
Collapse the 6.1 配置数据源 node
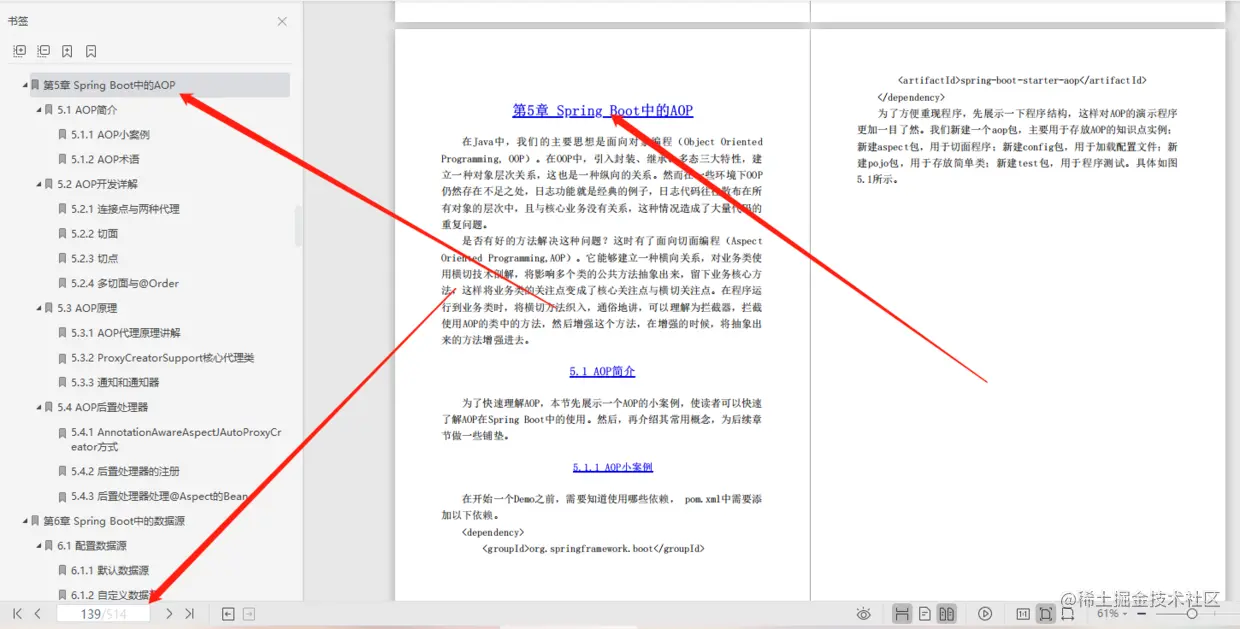point(39,546)
